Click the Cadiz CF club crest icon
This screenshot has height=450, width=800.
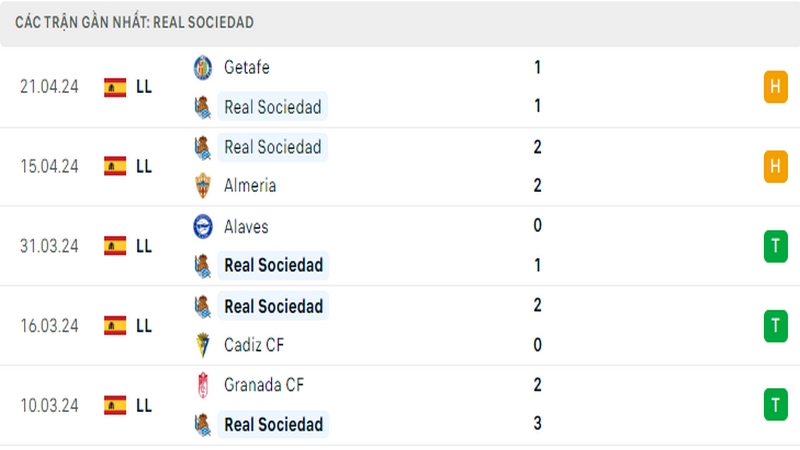tap(203, 345)
